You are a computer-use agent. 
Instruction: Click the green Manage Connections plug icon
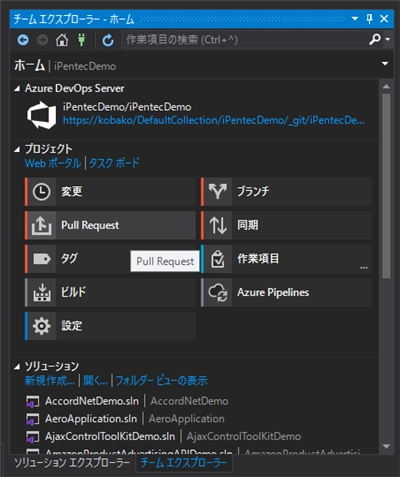tap(81, 40)
